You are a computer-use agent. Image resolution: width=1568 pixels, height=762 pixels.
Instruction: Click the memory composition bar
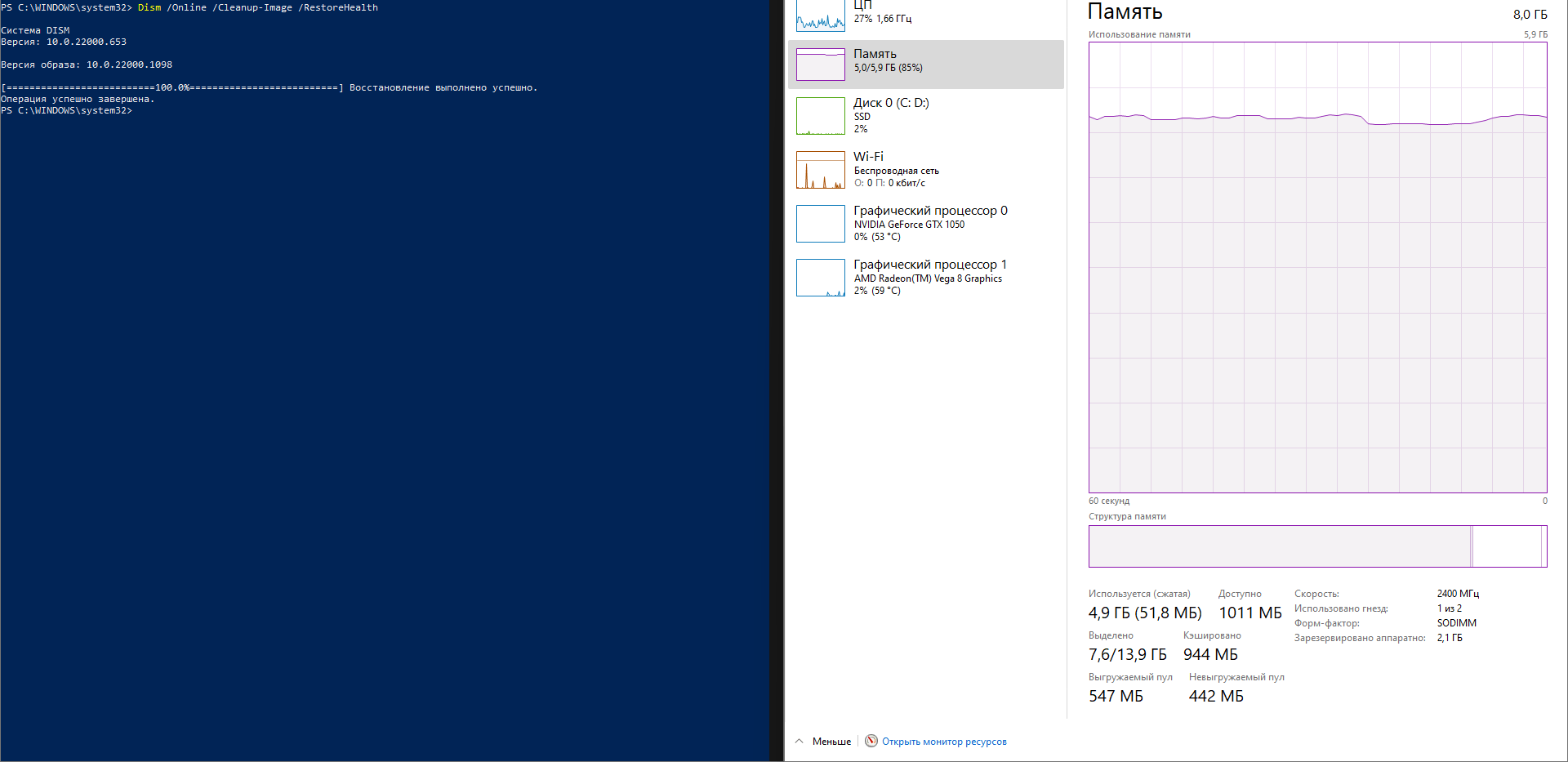click(x=1317, y=546)
